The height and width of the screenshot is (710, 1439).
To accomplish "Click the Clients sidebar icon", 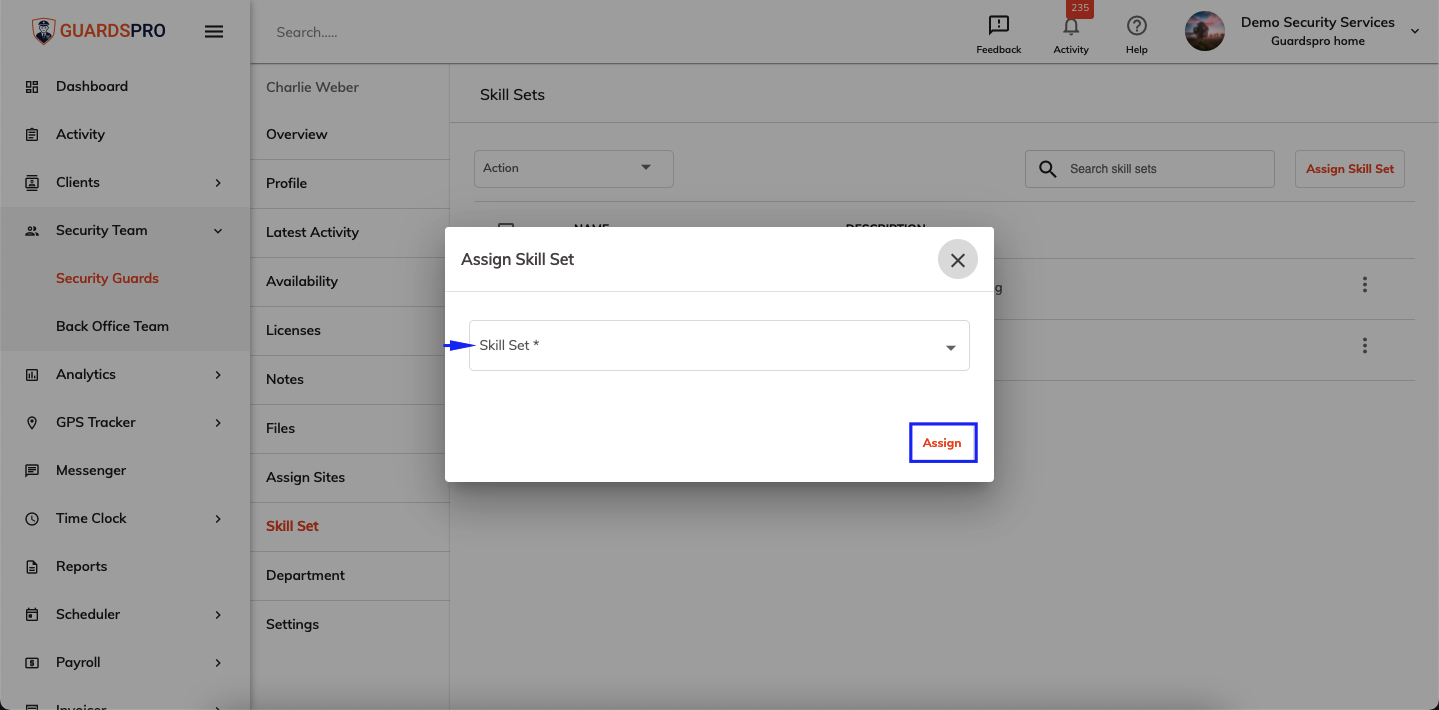I will (x=32, y=183).
